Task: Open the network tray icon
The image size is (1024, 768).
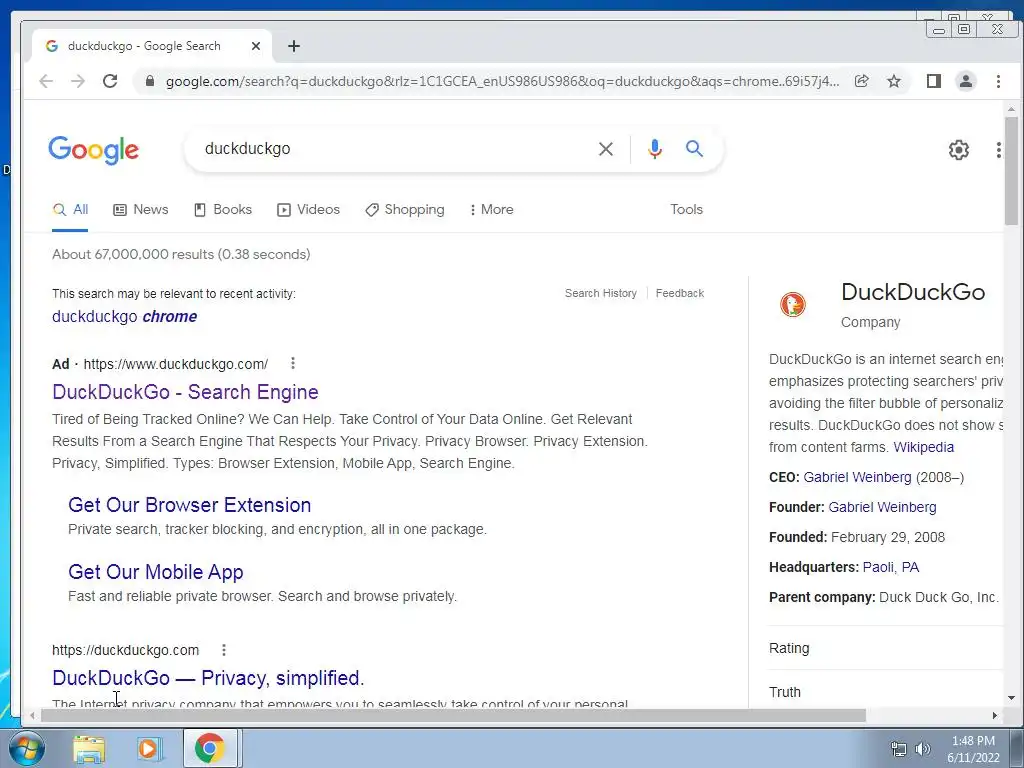Action: pyautogui.click(x=899, y=749)
